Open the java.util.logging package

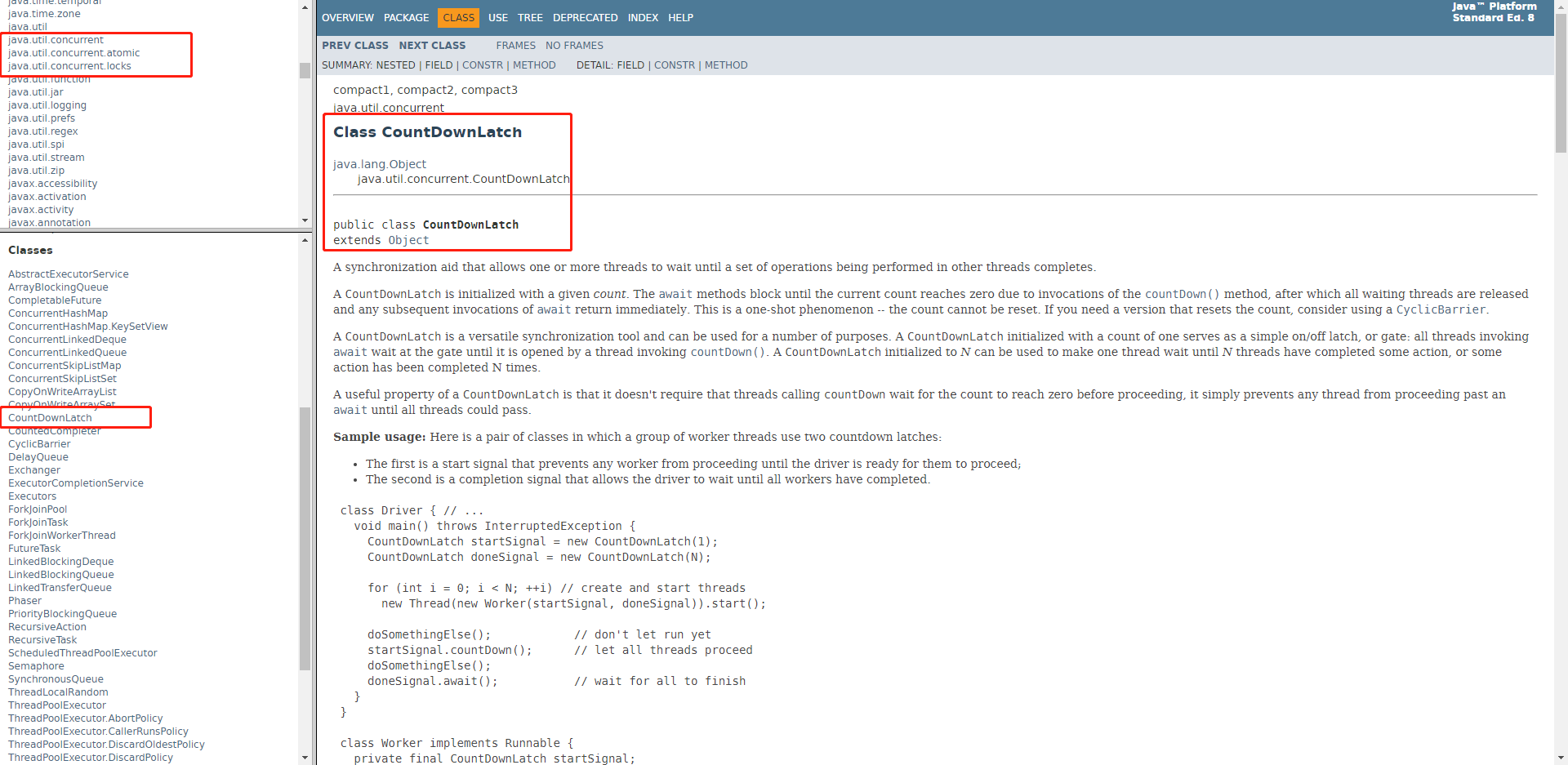click(47, 105)
